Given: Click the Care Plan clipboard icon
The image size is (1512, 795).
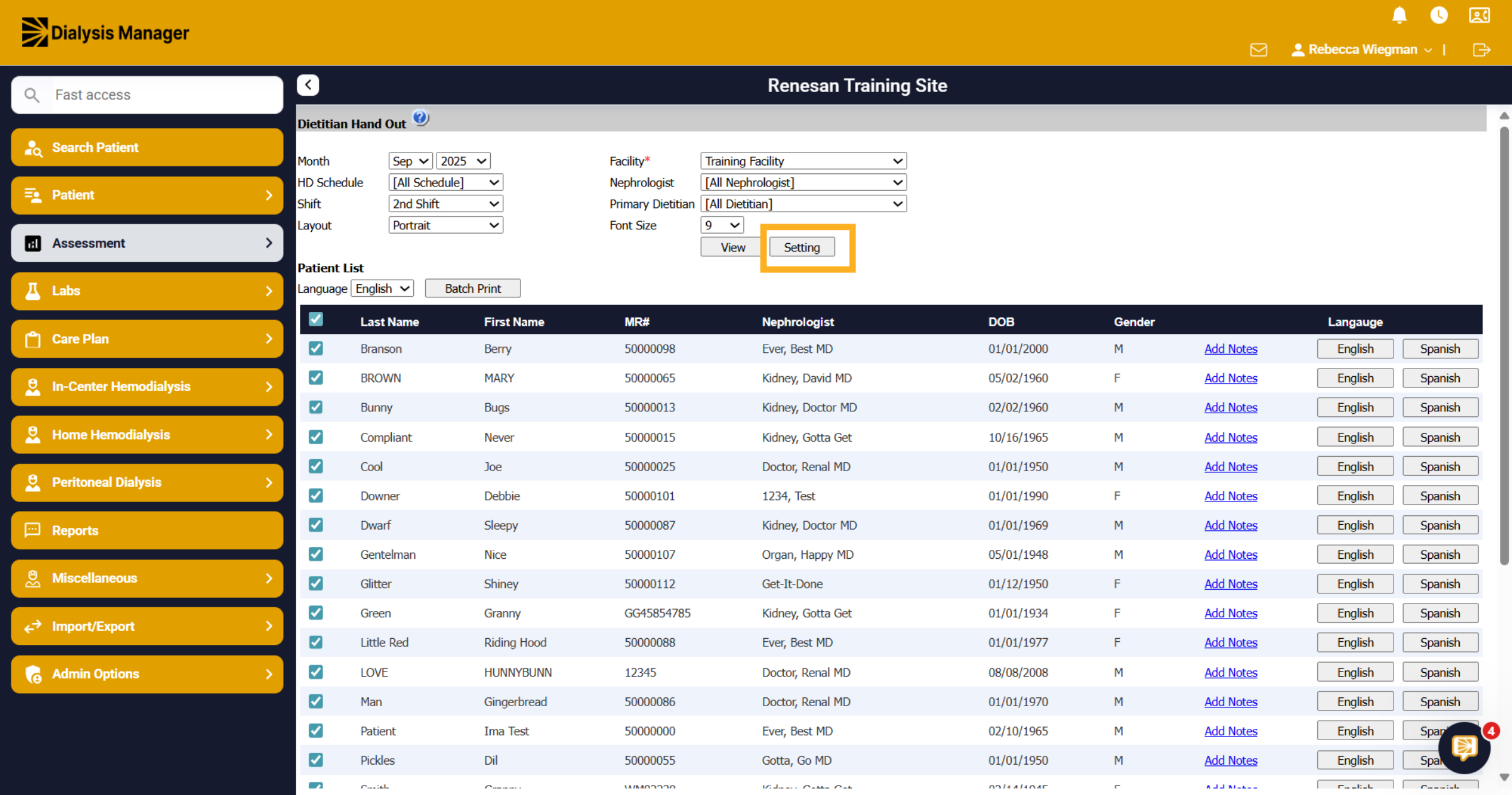Looking at the screenshot, I should [x=33, y=340].
